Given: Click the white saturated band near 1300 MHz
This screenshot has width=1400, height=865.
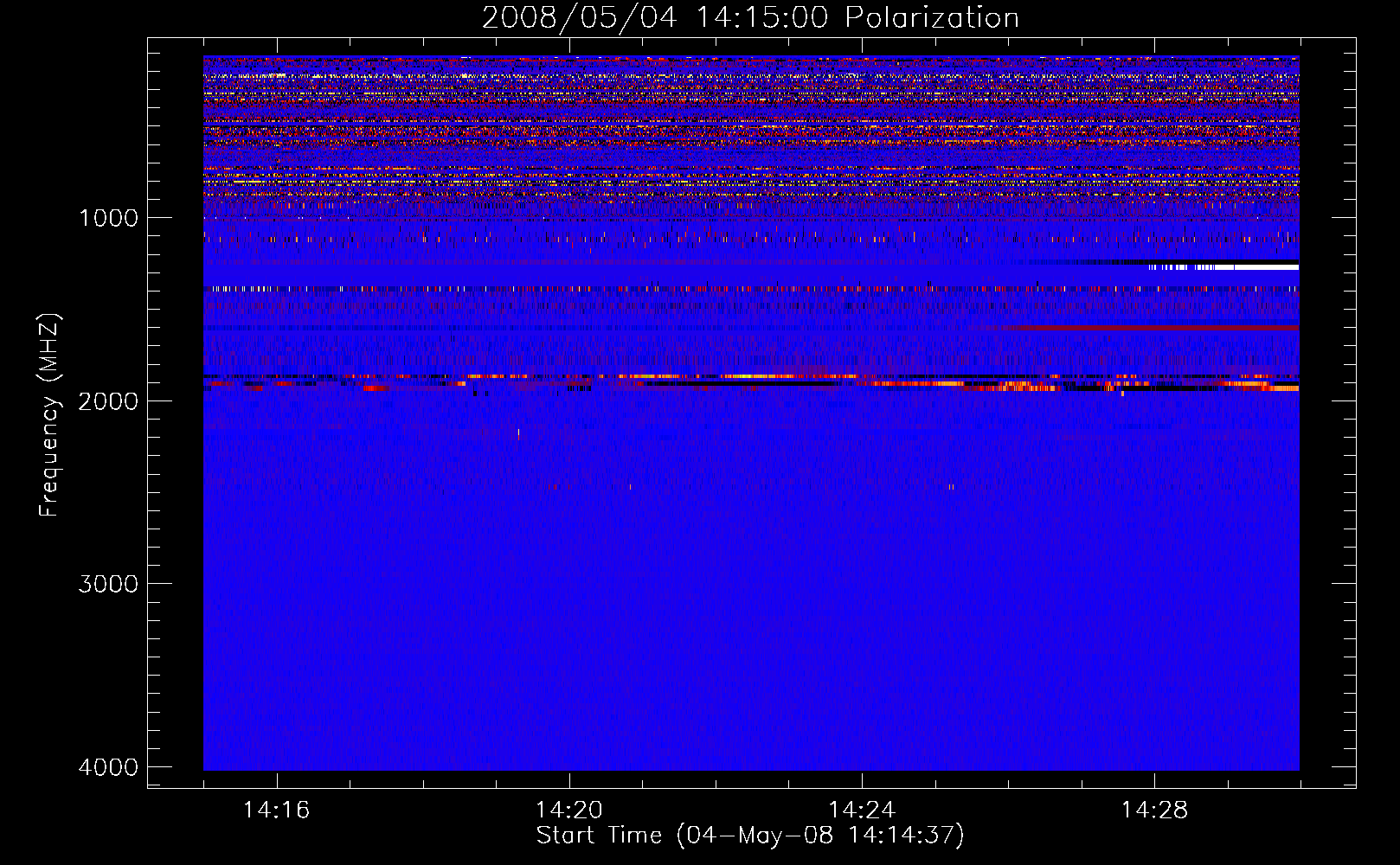Looking at the screenshot, I should (x=1223, y=267).
